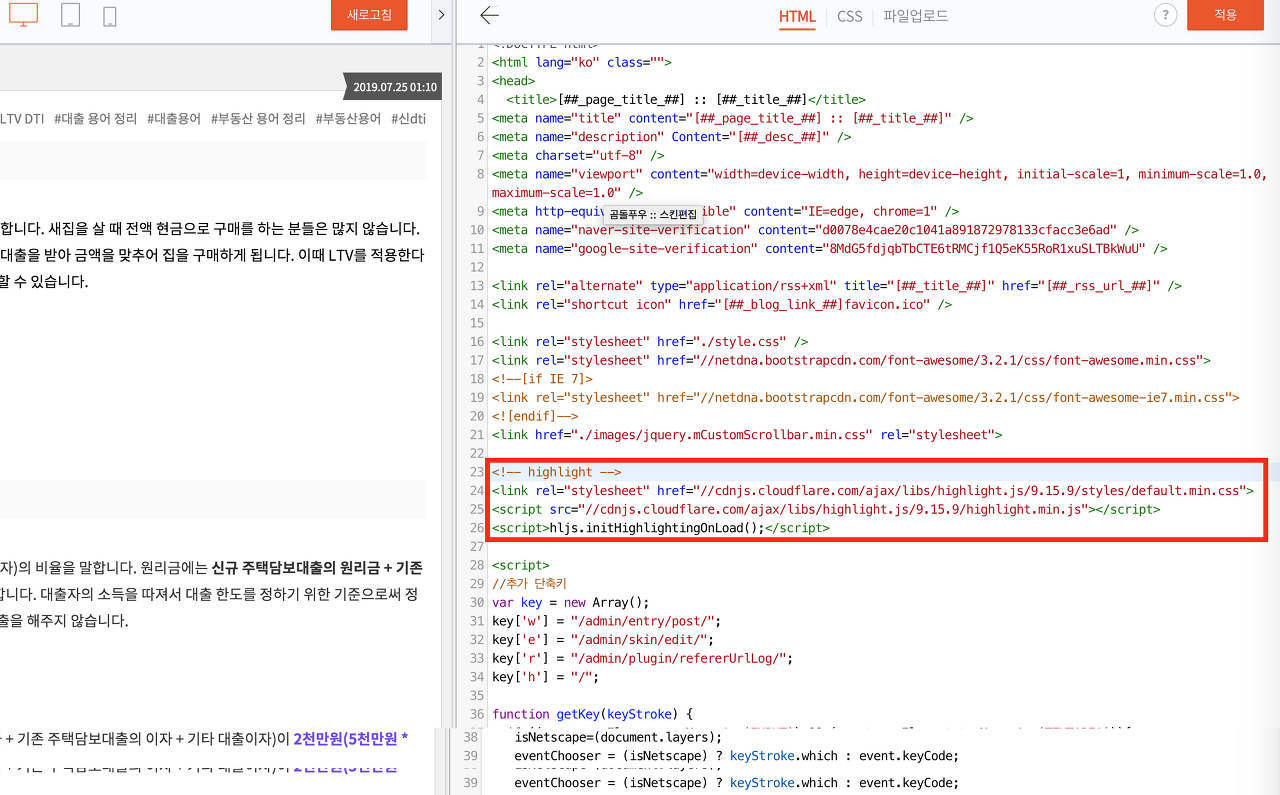Image resolution: width=1280 pixels, height=795 pixels.
Task: Click the #부동산용어 tag
Action: 348,118
